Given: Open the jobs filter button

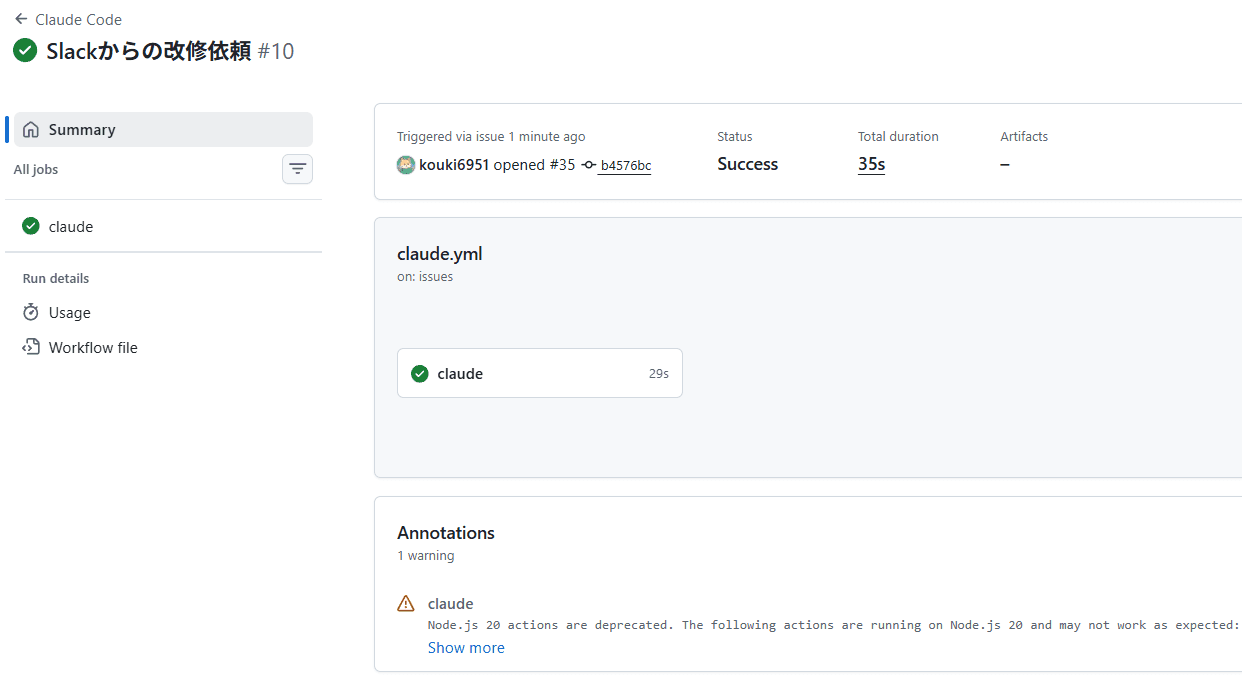Looking at the screenshot, I should 297,169.
